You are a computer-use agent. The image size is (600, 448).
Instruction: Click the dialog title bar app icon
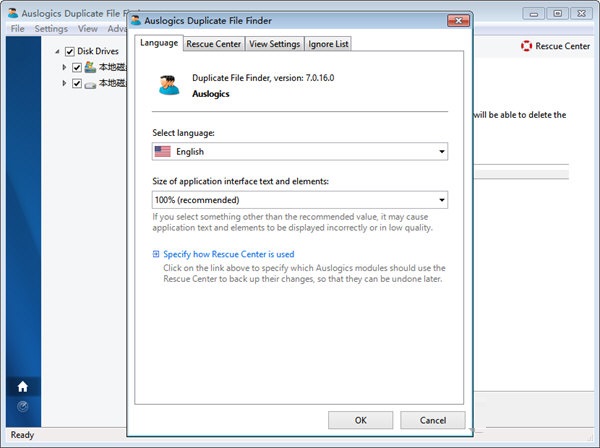coord(136,20)
